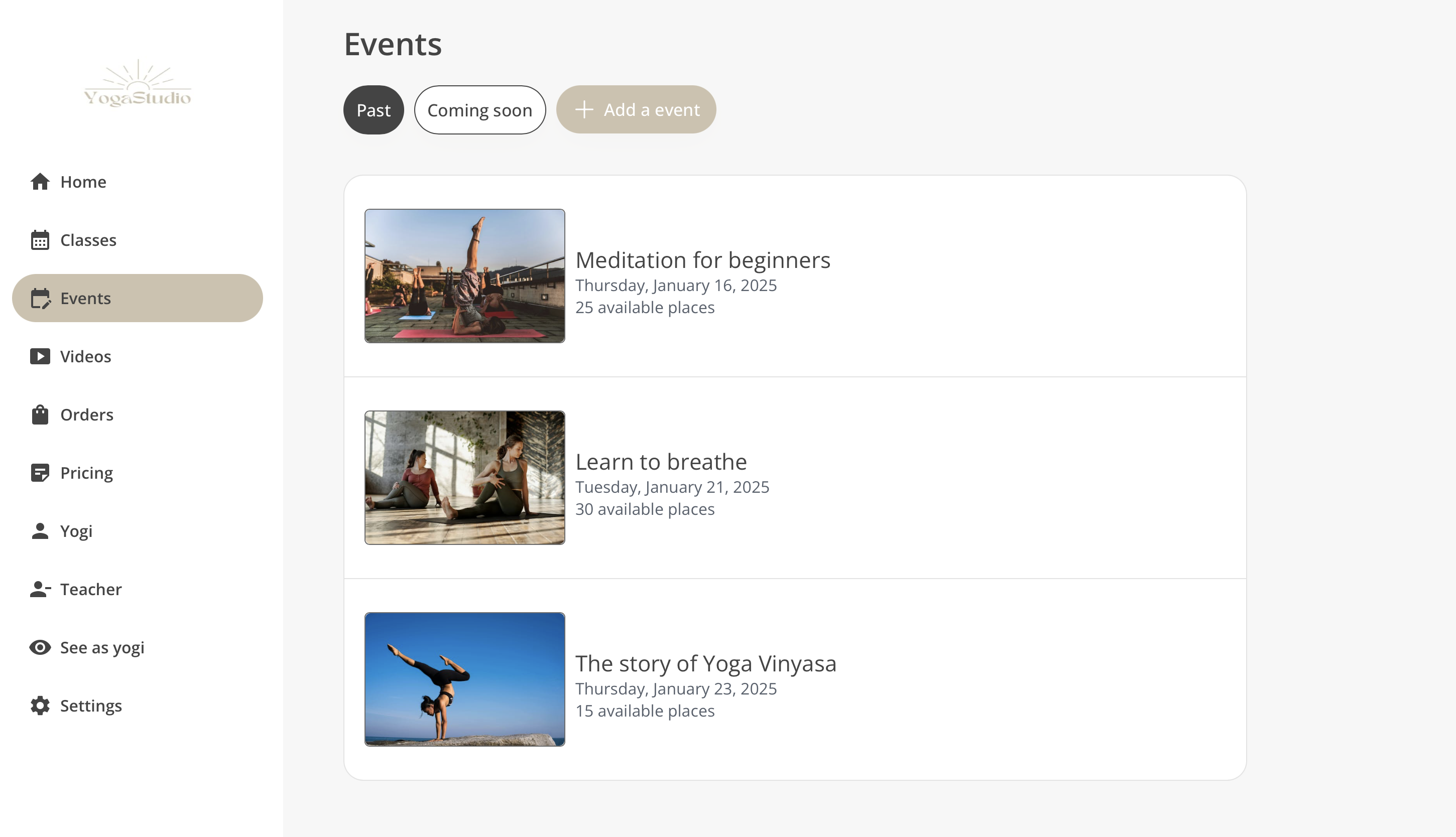Click the Pricing note icon
1456x837 pixels.
click(40, 473)
